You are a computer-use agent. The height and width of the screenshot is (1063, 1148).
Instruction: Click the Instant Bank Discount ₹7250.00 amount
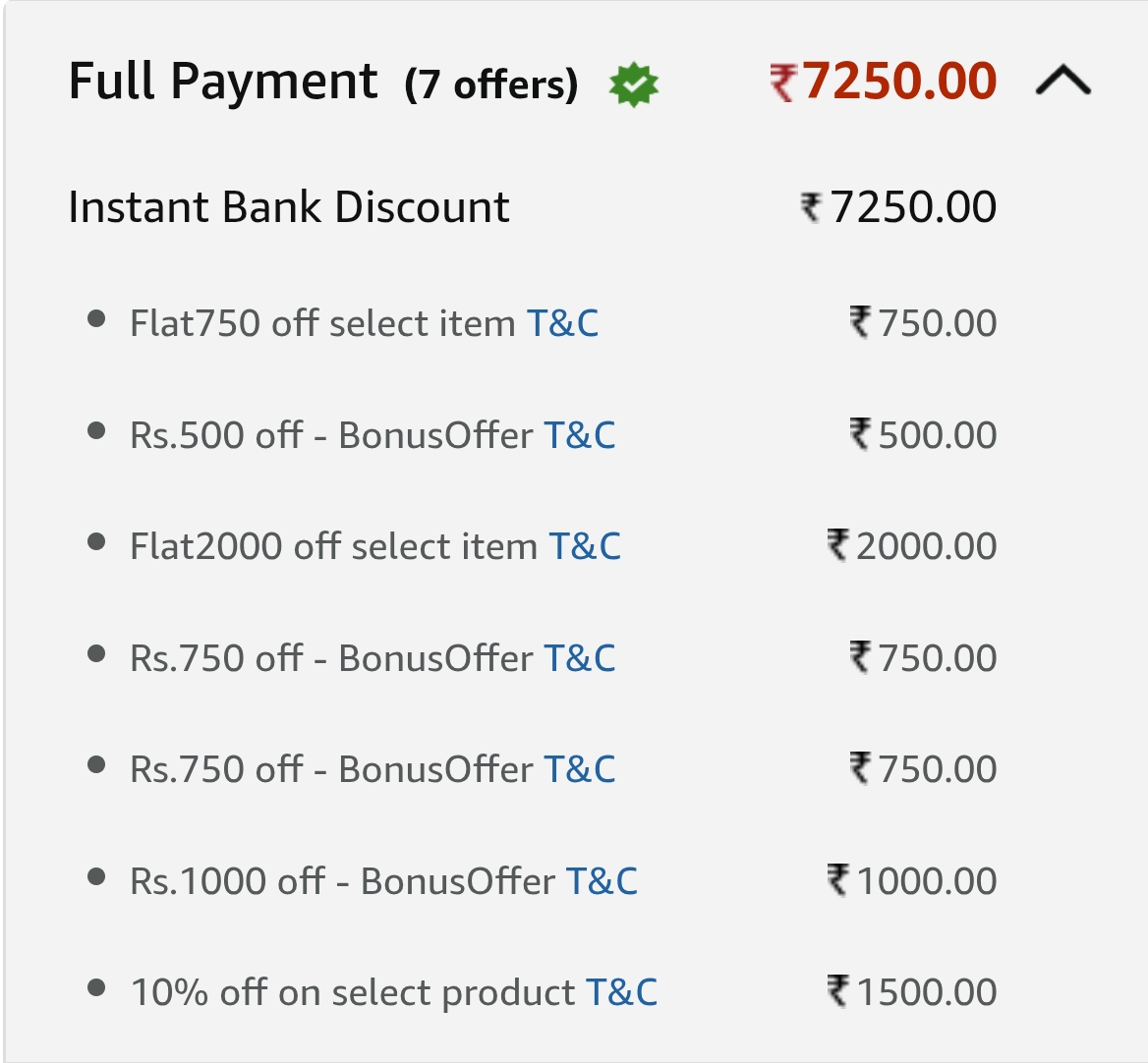pyautogui.click(x=898, y=207)
